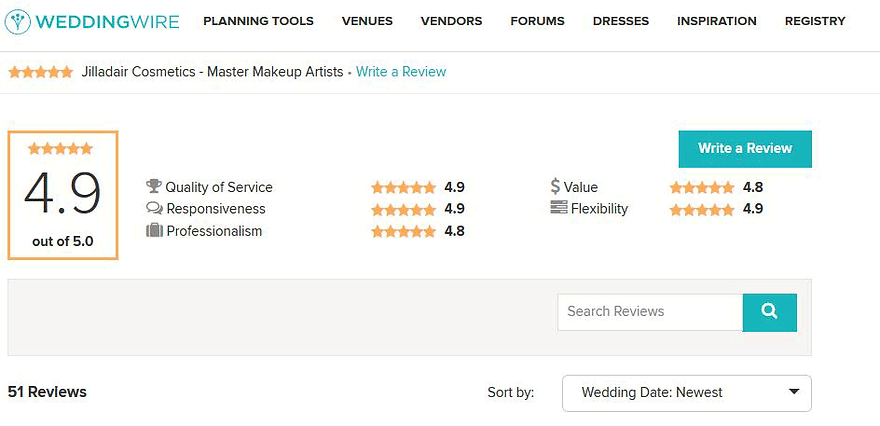This screenshot has width=880, height=426.
Task: Click the magnifying glass search button
Action: point(769,312)
